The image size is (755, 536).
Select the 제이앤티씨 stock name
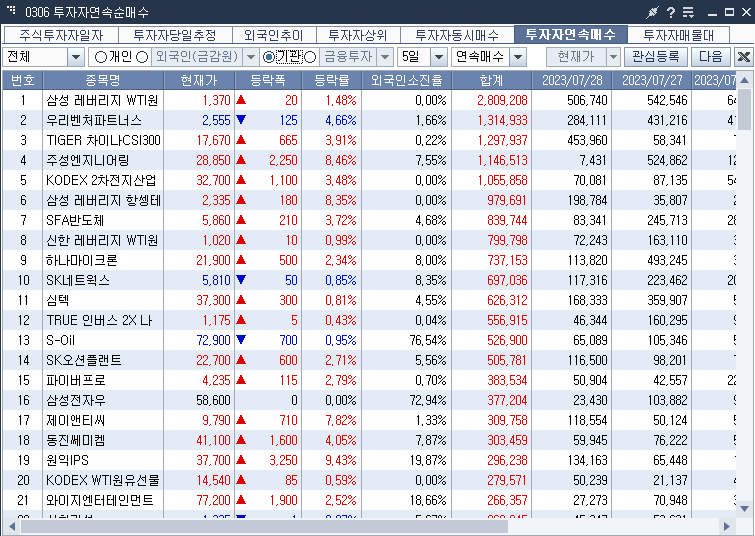pyautogui.click(x=76, y=420)
